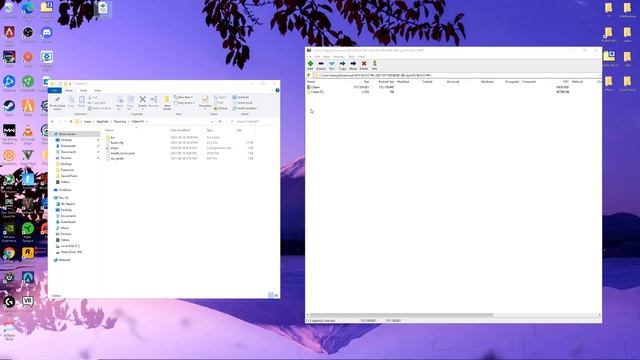Click Move arrow in 7-Zip toolbar
The width and height of the screenshot is (640, 360).
353,65
